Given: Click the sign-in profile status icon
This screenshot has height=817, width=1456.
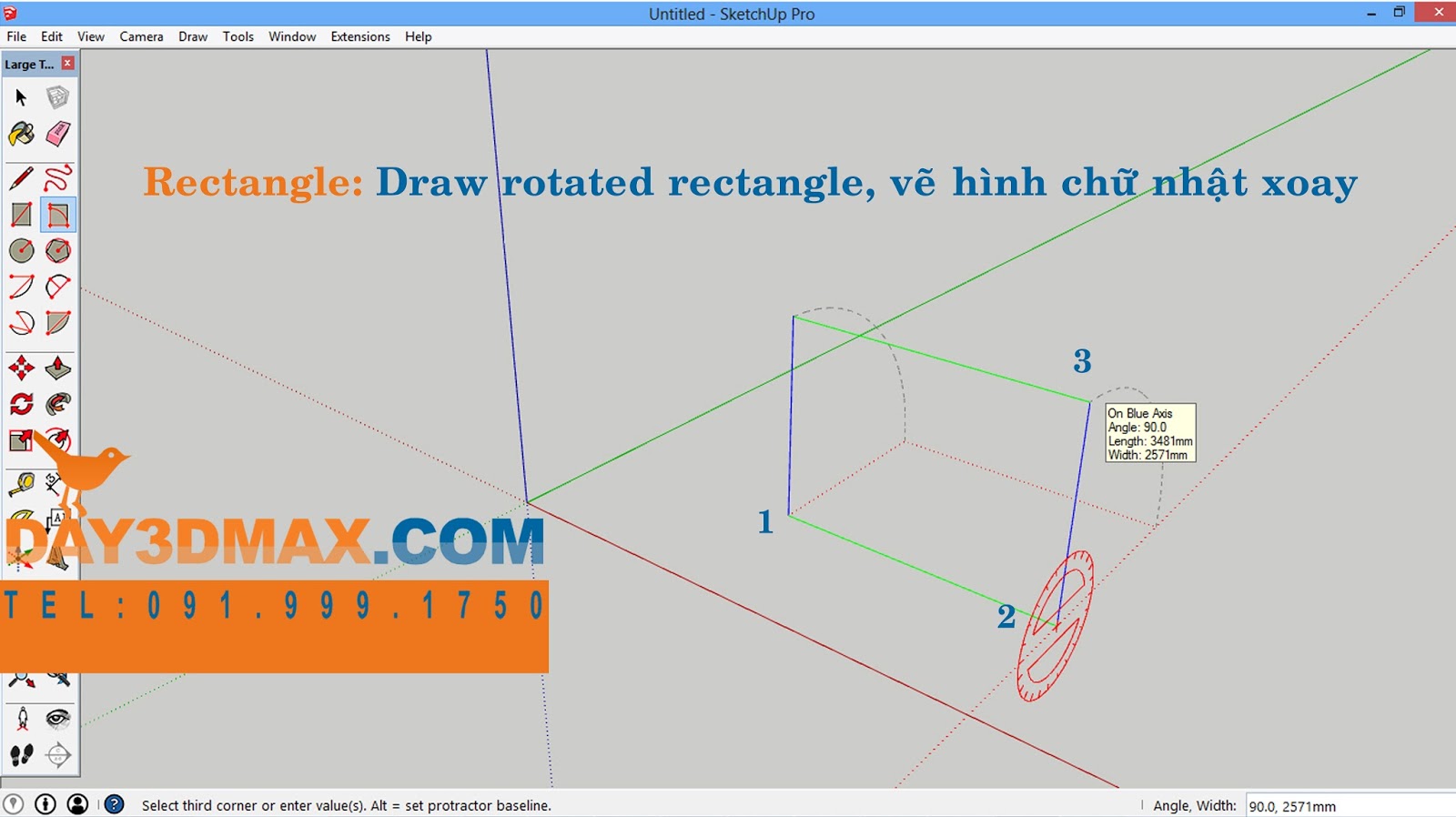Looking at the screenshot, I should coord(78,804).
